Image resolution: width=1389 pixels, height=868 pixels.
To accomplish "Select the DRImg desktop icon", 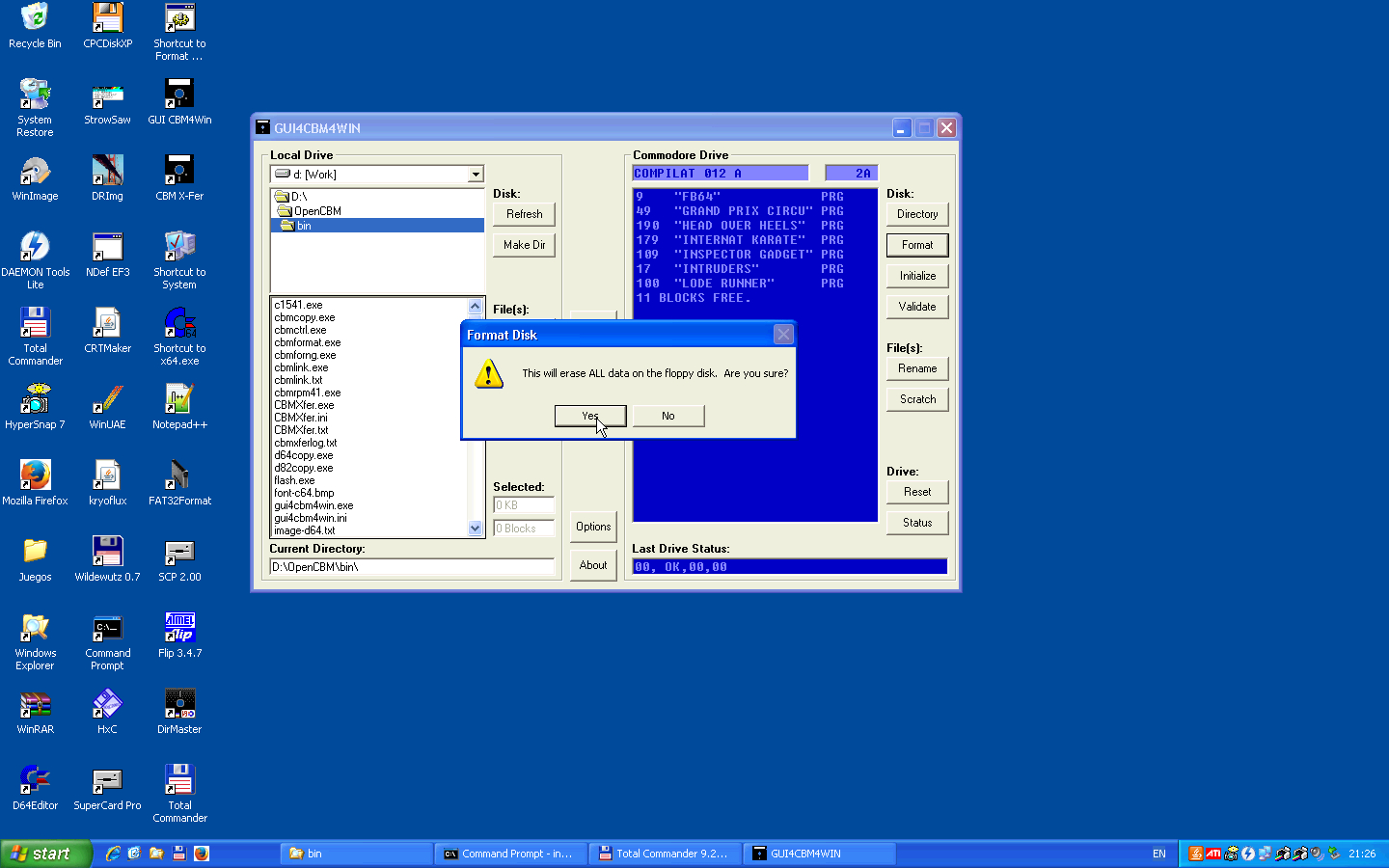I will [107, 178].
